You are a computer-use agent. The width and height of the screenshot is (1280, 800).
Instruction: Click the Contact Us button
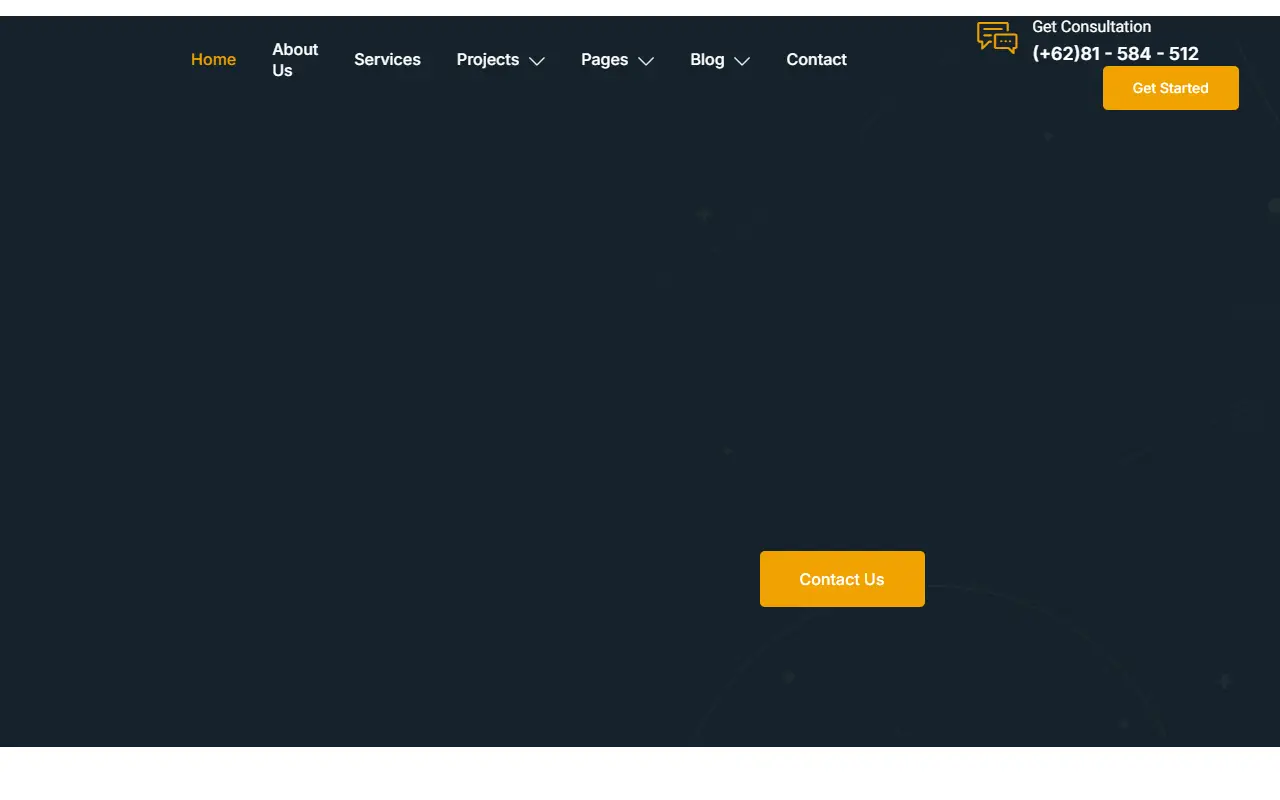pos(842,579)
